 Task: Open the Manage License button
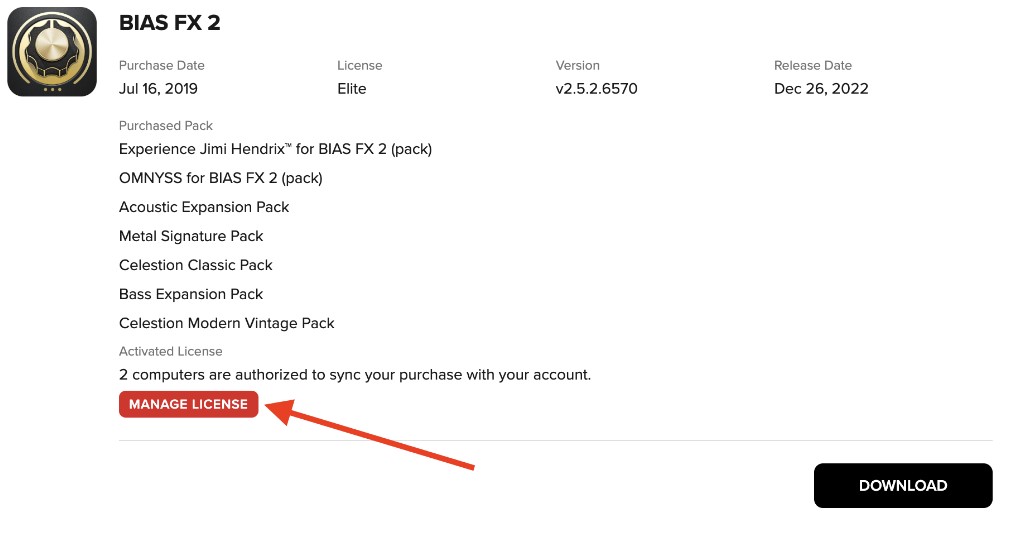pyautogui.click(x=189, y=404)
